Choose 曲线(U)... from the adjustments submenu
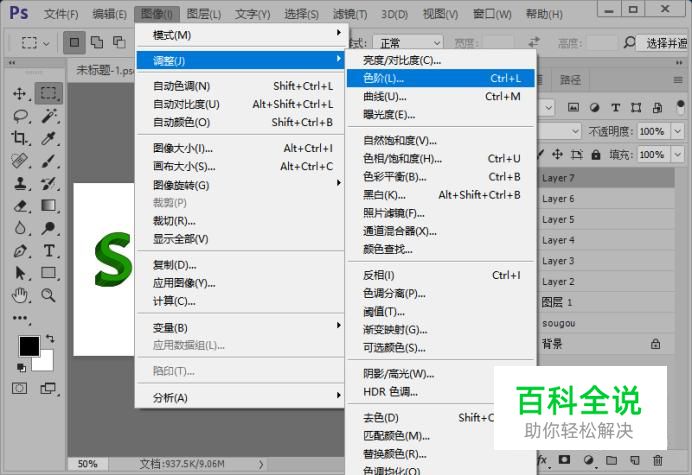This screenshot has width=692, height=475. 440,97
